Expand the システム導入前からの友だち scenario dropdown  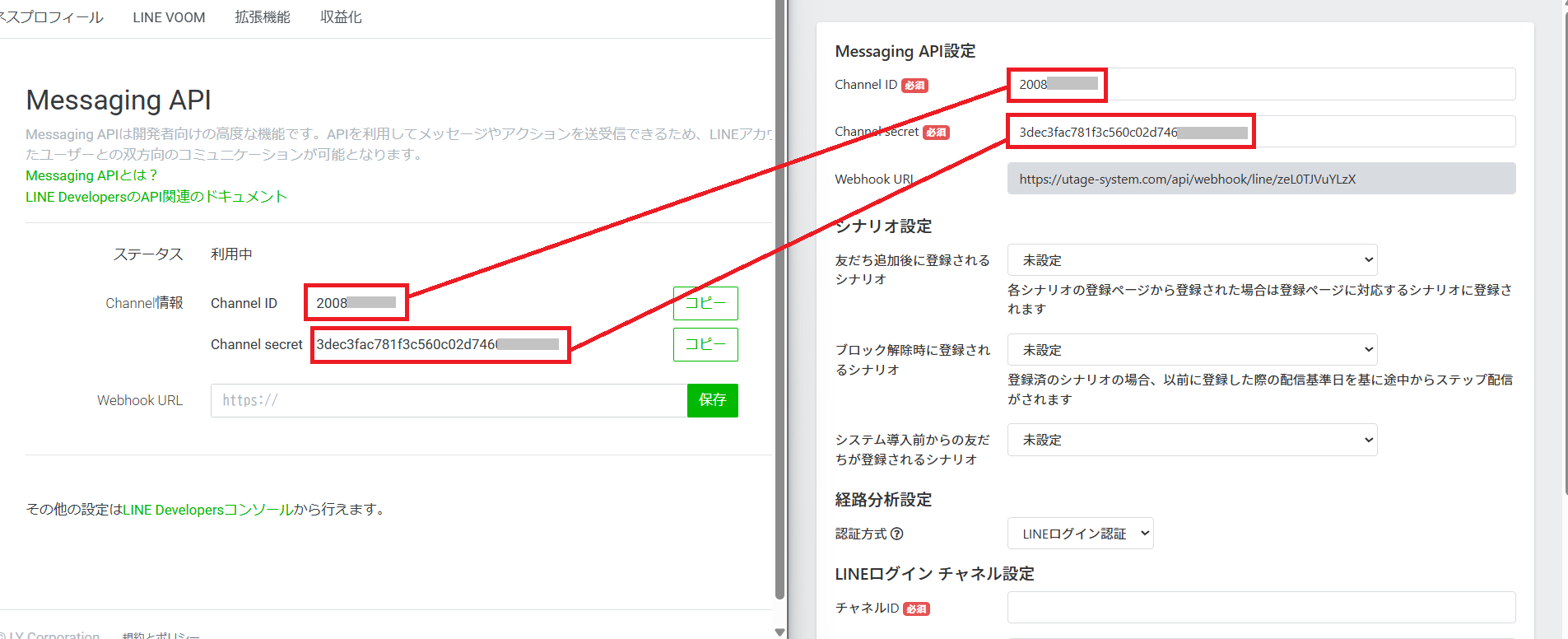[1191, 440]
